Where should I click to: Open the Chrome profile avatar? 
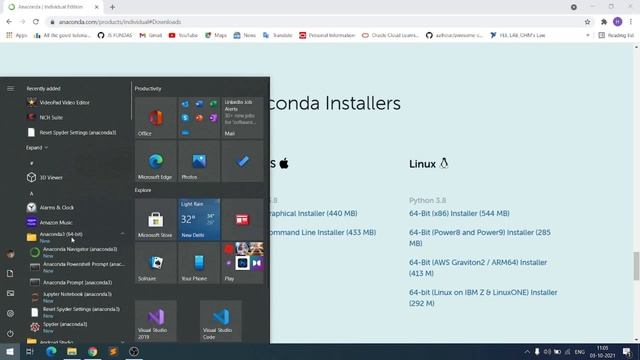618,22
